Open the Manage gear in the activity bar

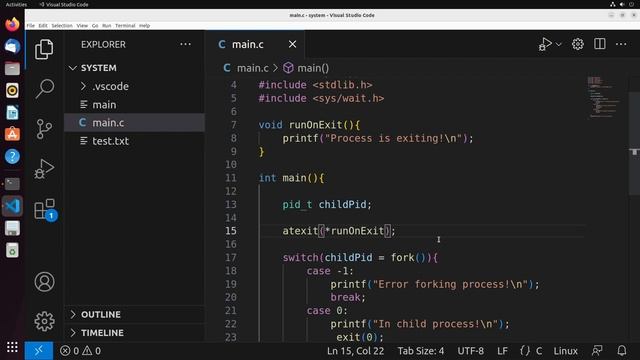44,321
